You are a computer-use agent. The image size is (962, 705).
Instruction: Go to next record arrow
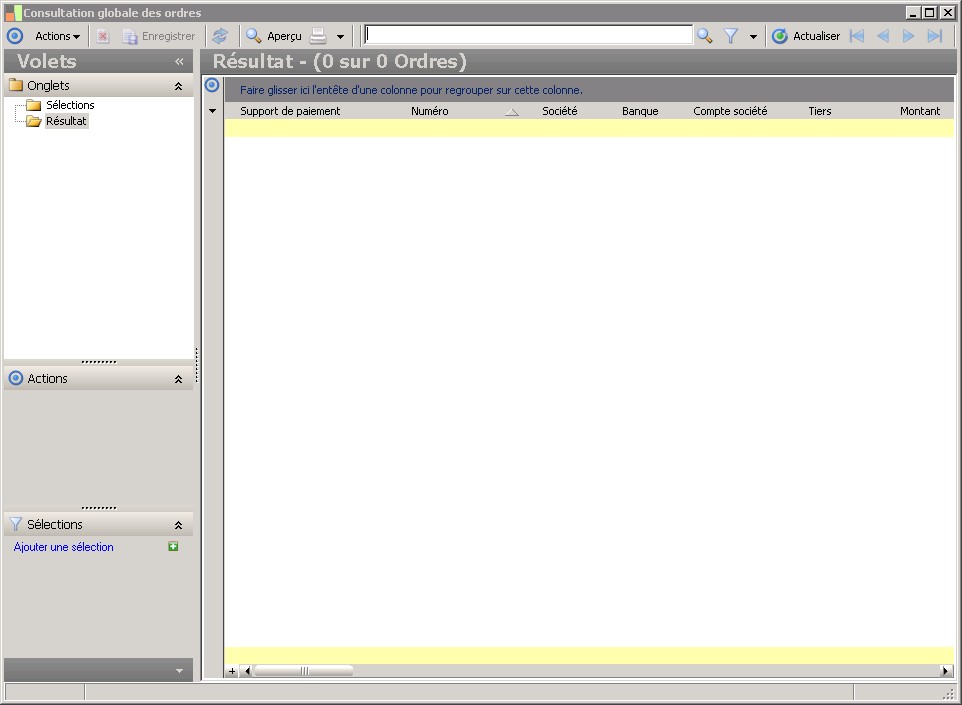tap(908, 36)
